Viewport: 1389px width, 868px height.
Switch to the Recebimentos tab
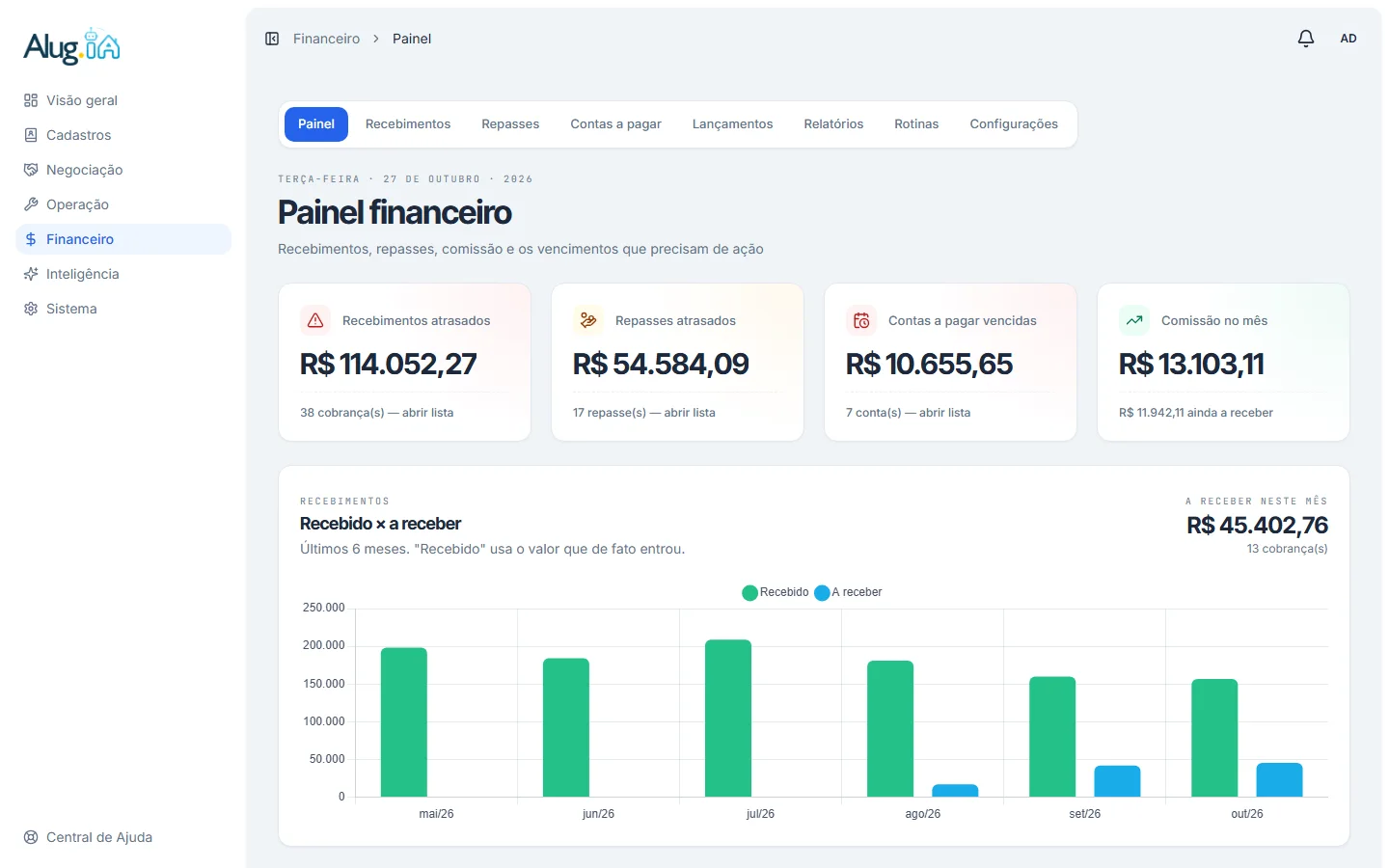tap(408, 124)
